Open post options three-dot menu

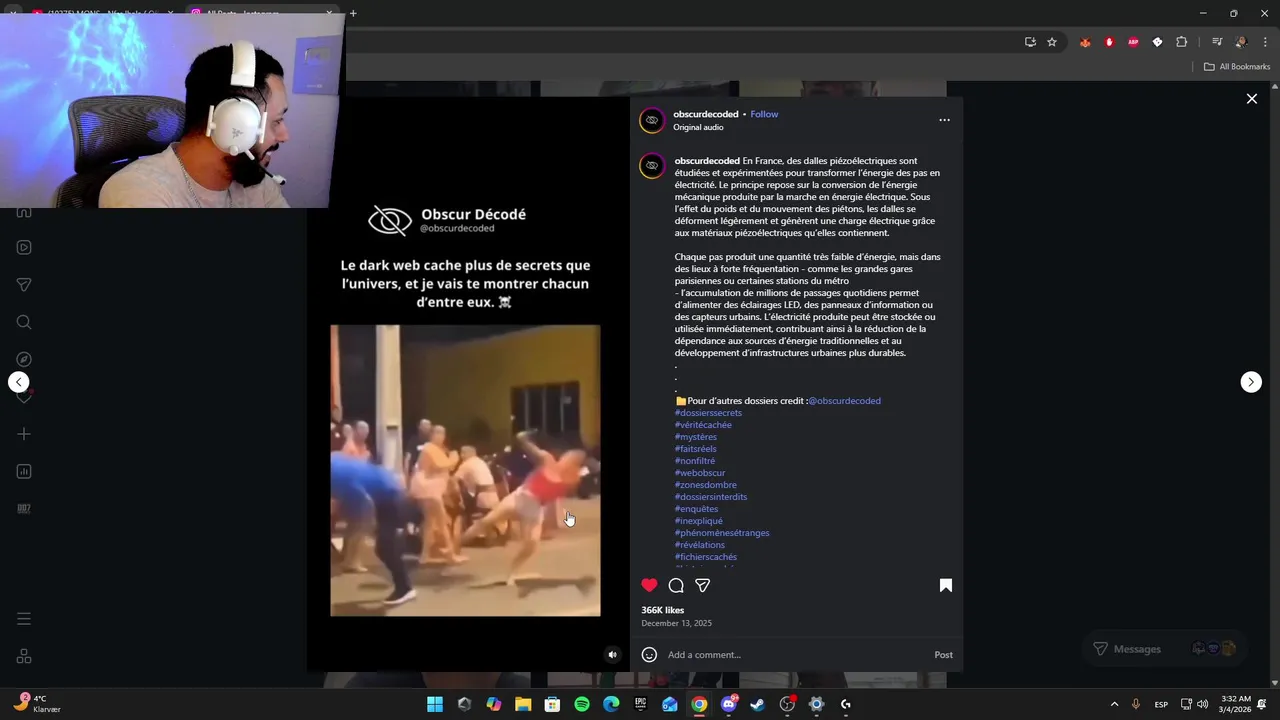point(944,120)
